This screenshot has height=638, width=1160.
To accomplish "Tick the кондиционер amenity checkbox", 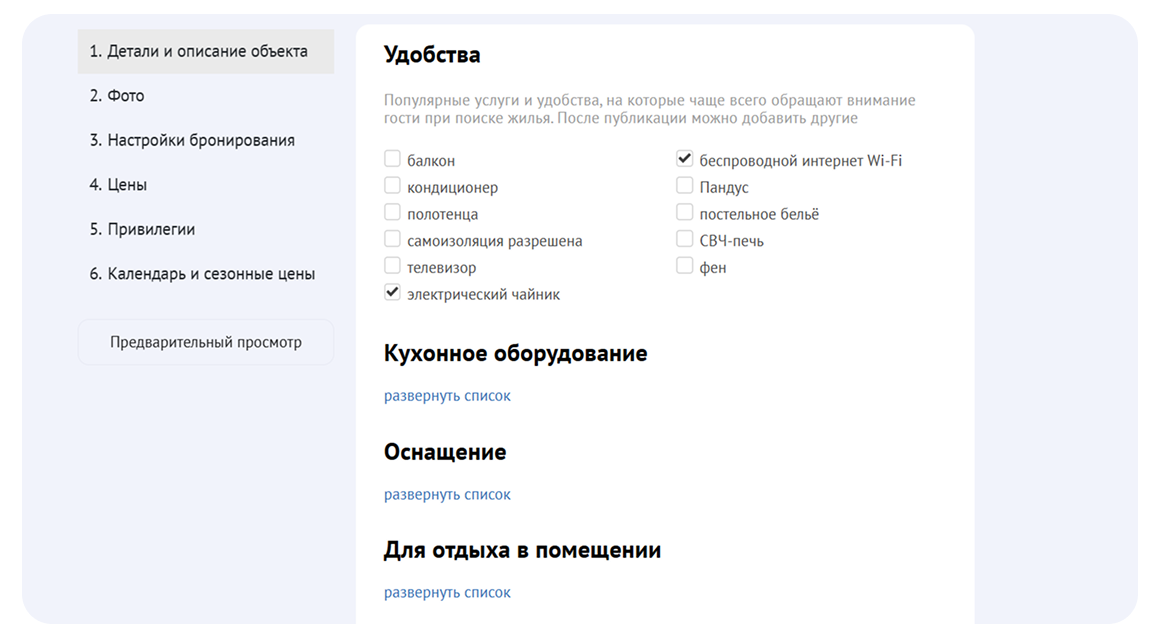I will coord(393,186).
